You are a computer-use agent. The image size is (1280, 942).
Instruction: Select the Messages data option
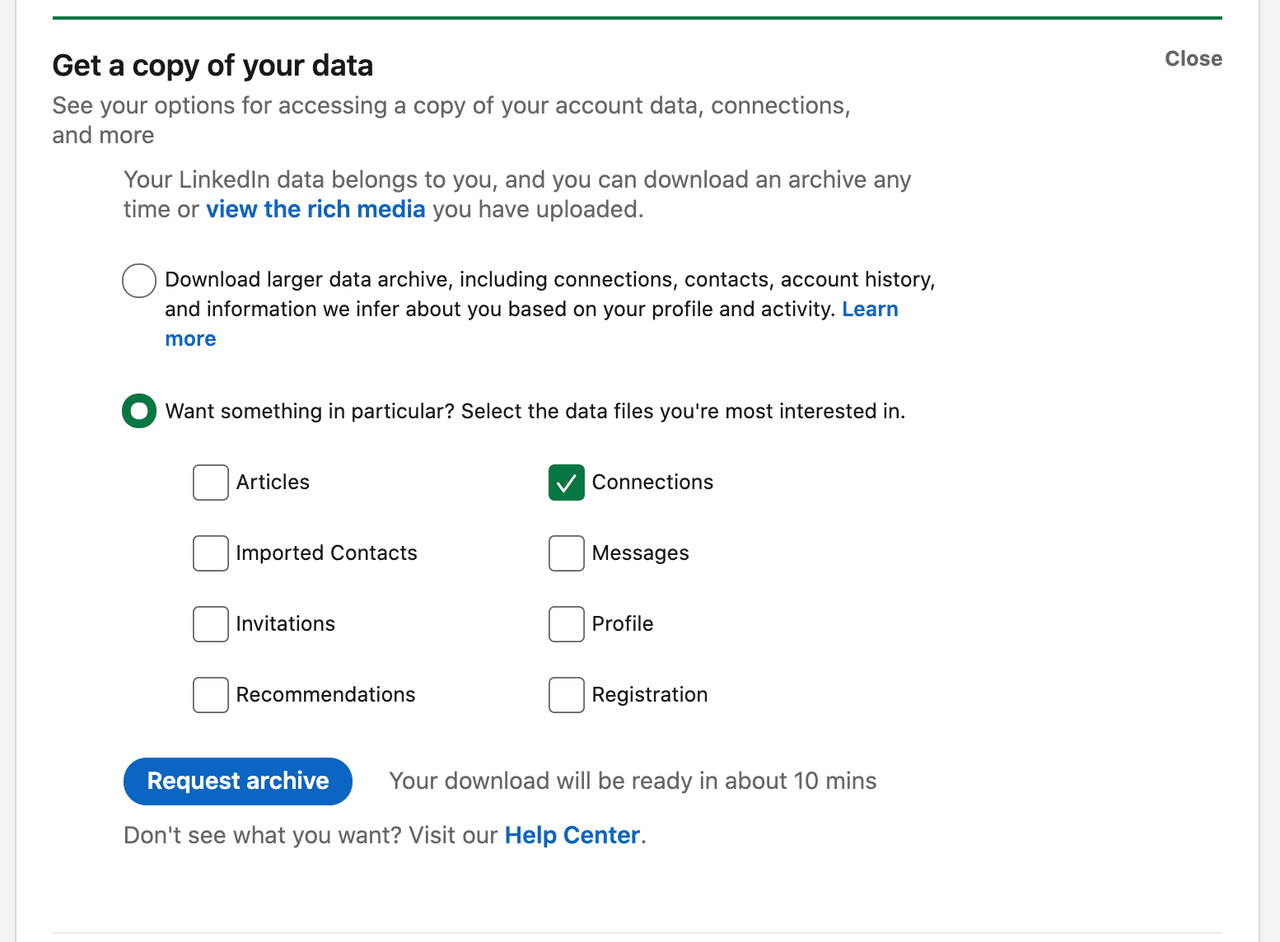(x=566, y=553)
